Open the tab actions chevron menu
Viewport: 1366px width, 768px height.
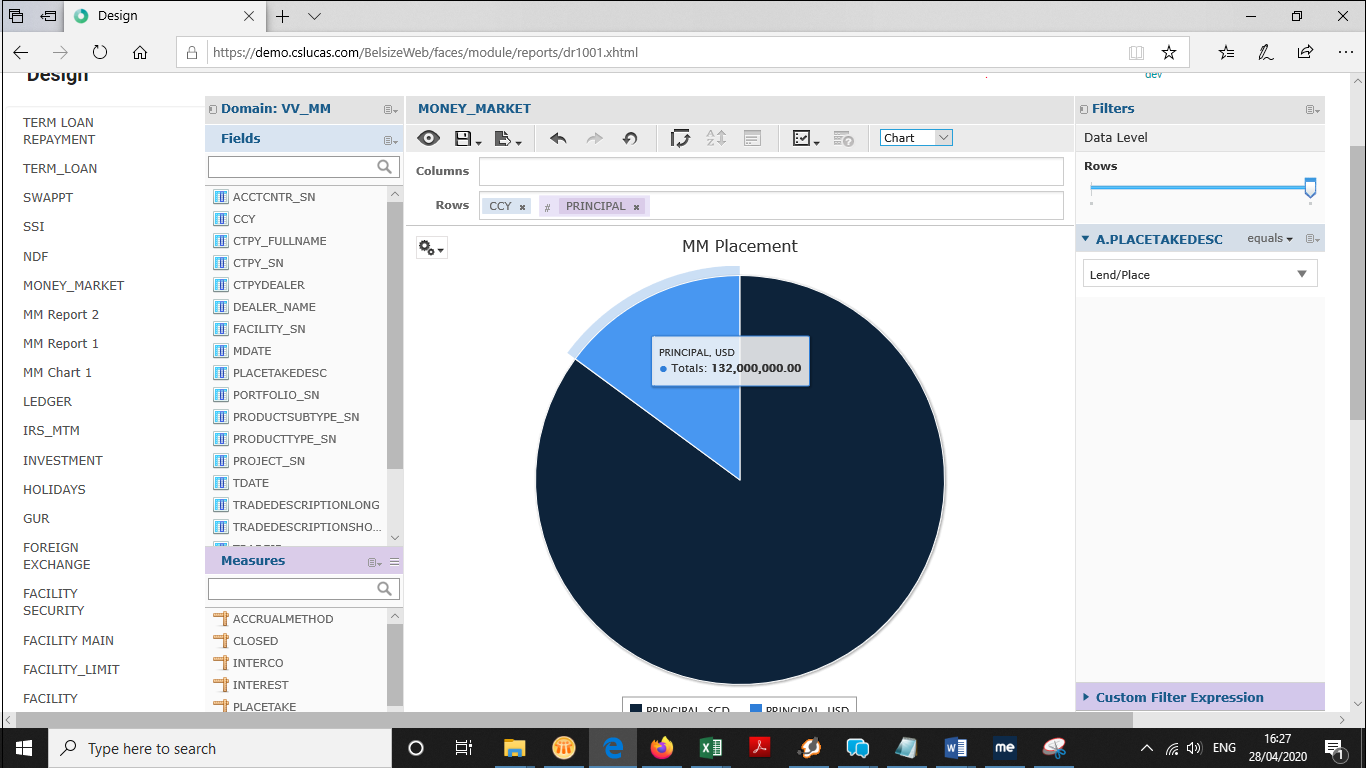click(x=314, y=16)
